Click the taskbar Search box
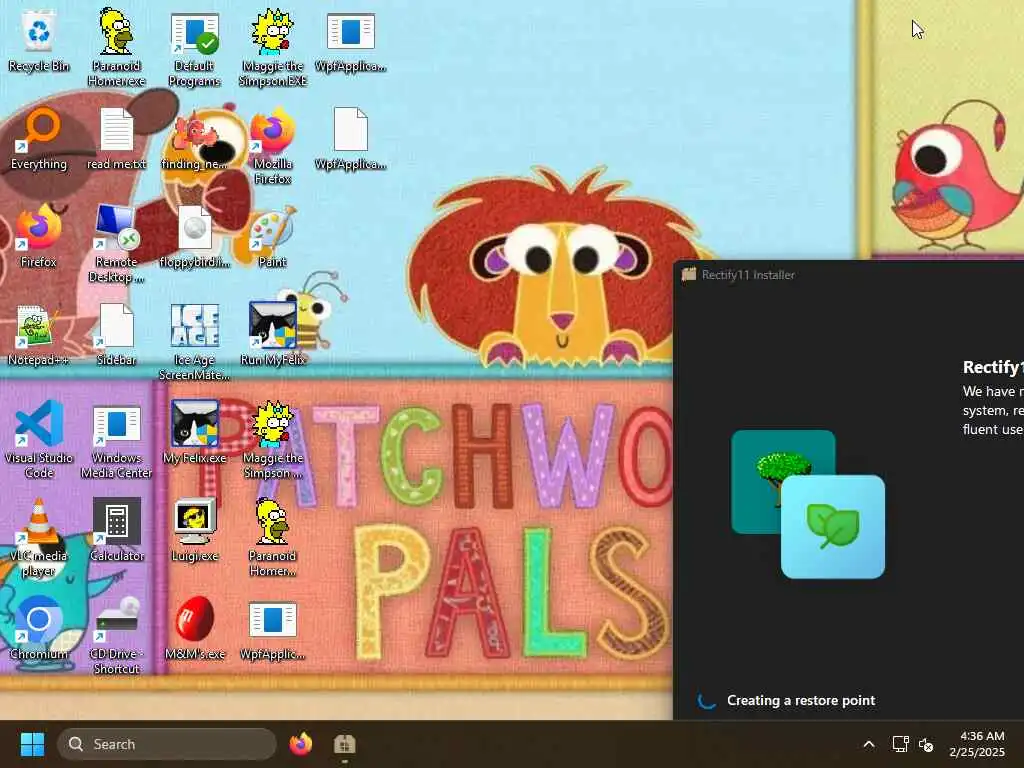Image resolution: width=1024 pixels, height=768 pixels. 167,744
